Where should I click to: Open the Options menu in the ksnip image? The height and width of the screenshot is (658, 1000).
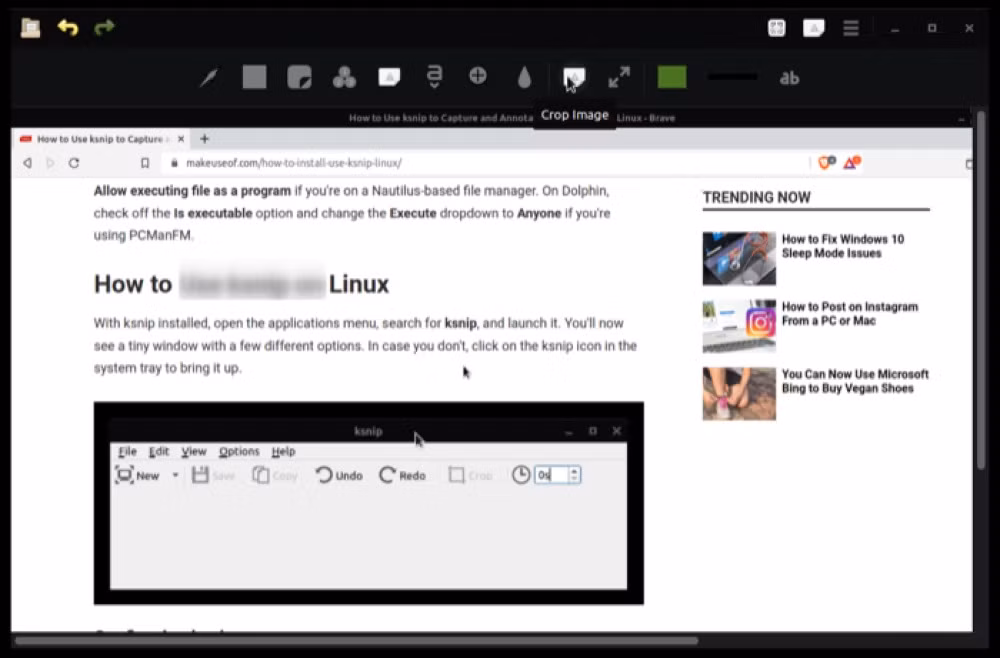pos(239,451)
